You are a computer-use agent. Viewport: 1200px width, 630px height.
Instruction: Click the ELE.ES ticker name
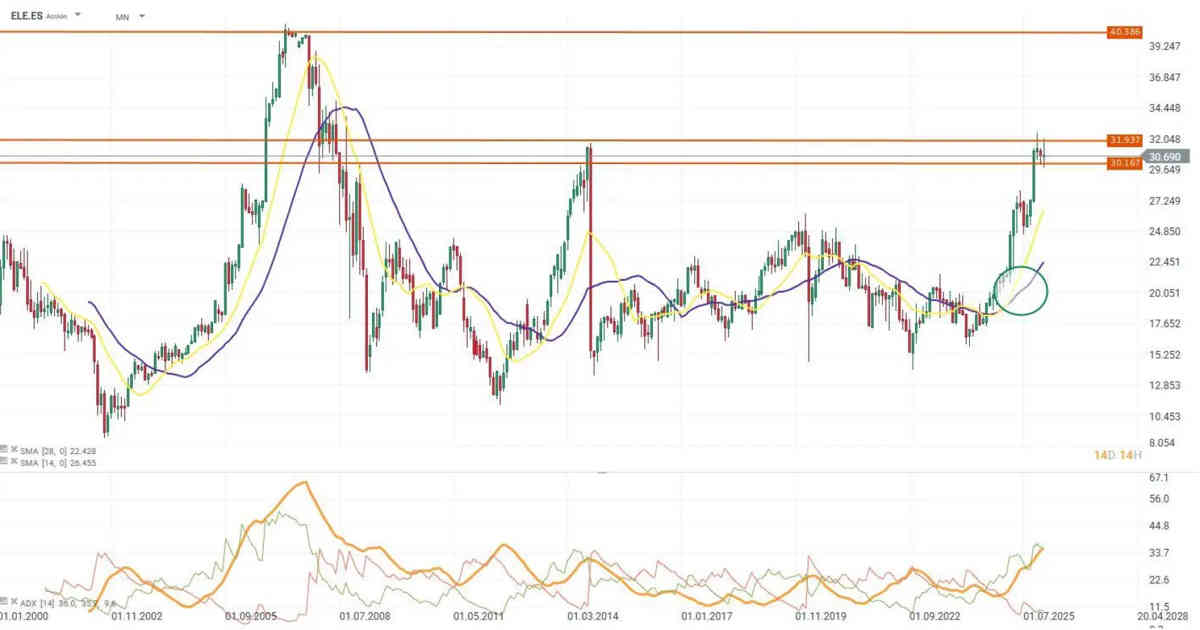click(27, 16)
